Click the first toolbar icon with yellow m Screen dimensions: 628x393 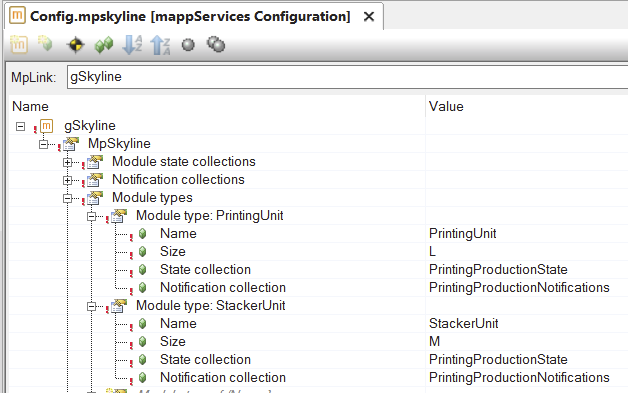(x=18, y=44)
